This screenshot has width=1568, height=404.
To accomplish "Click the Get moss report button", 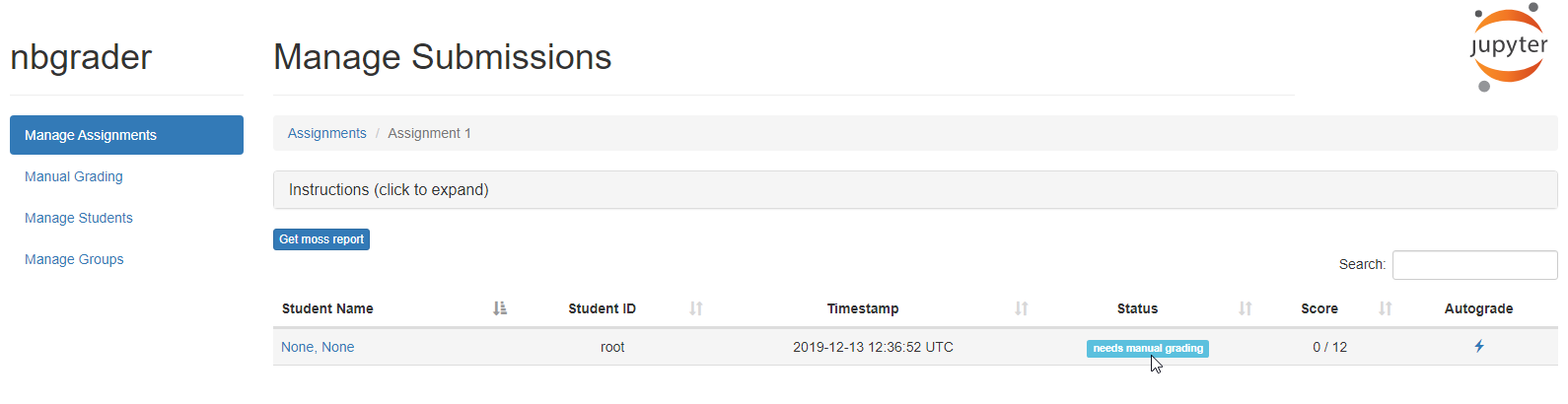I will pos(321,239).
